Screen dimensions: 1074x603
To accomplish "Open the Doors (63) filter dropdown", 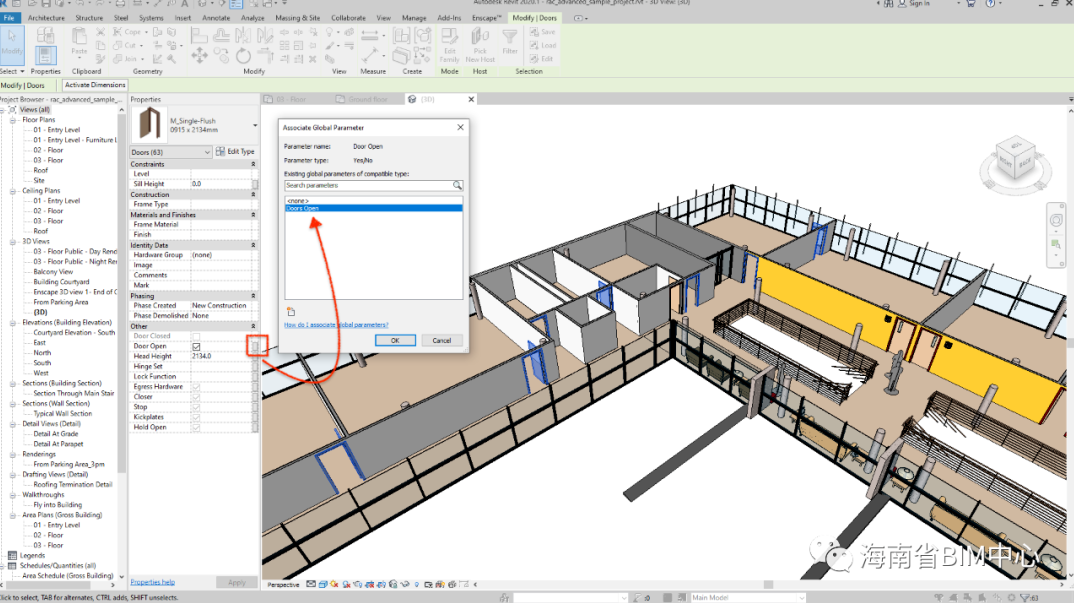I will click(x=207, y=152).
